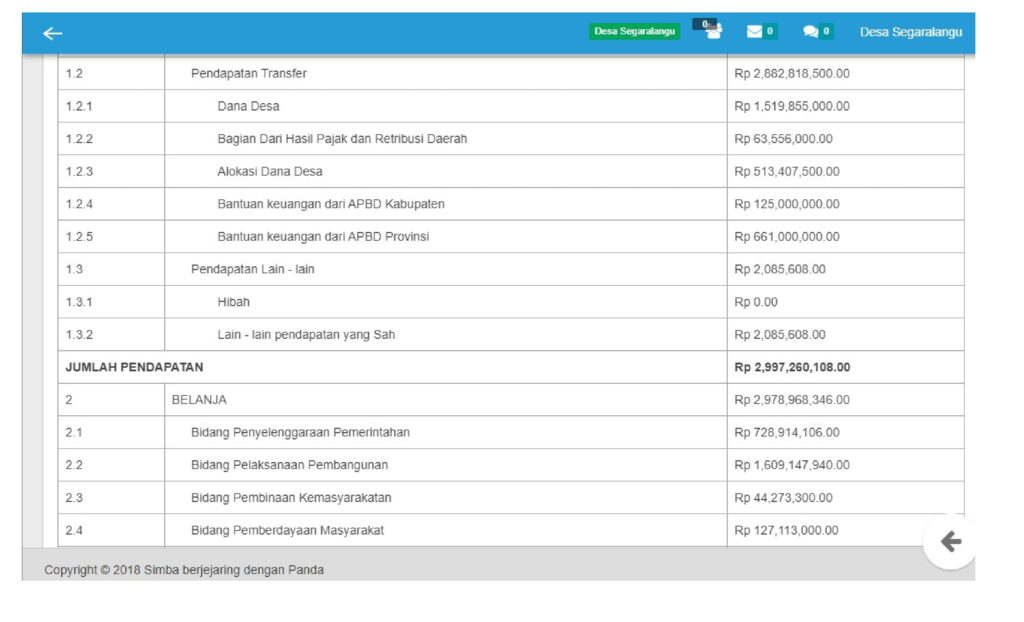Select Bantuan keuangan dari APBD Provinsi
The image size is (1024, 622).
(323, 237)
